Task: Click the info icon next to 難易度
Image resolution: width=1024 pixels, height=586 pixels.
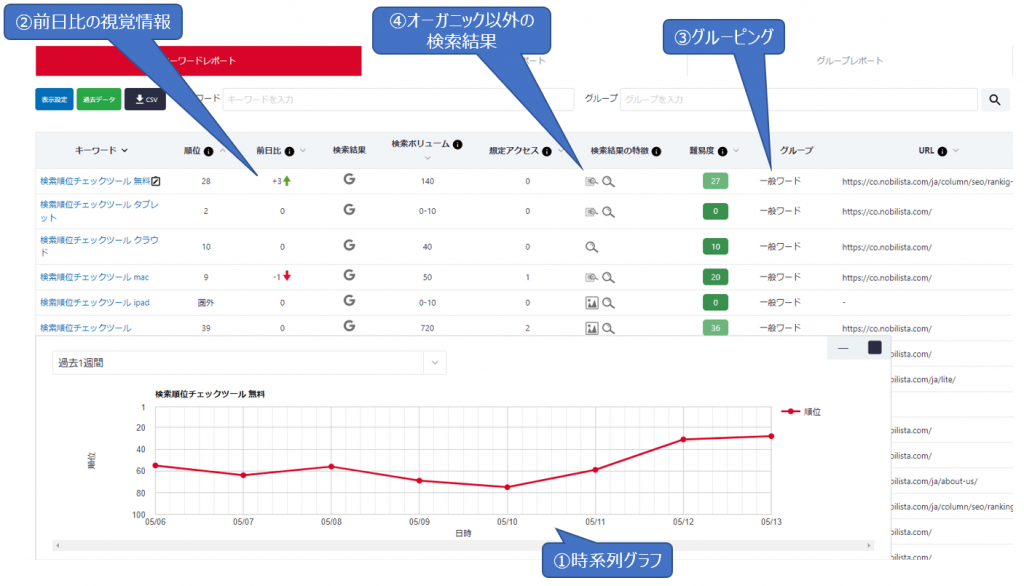Action: [x=722, y=151]
